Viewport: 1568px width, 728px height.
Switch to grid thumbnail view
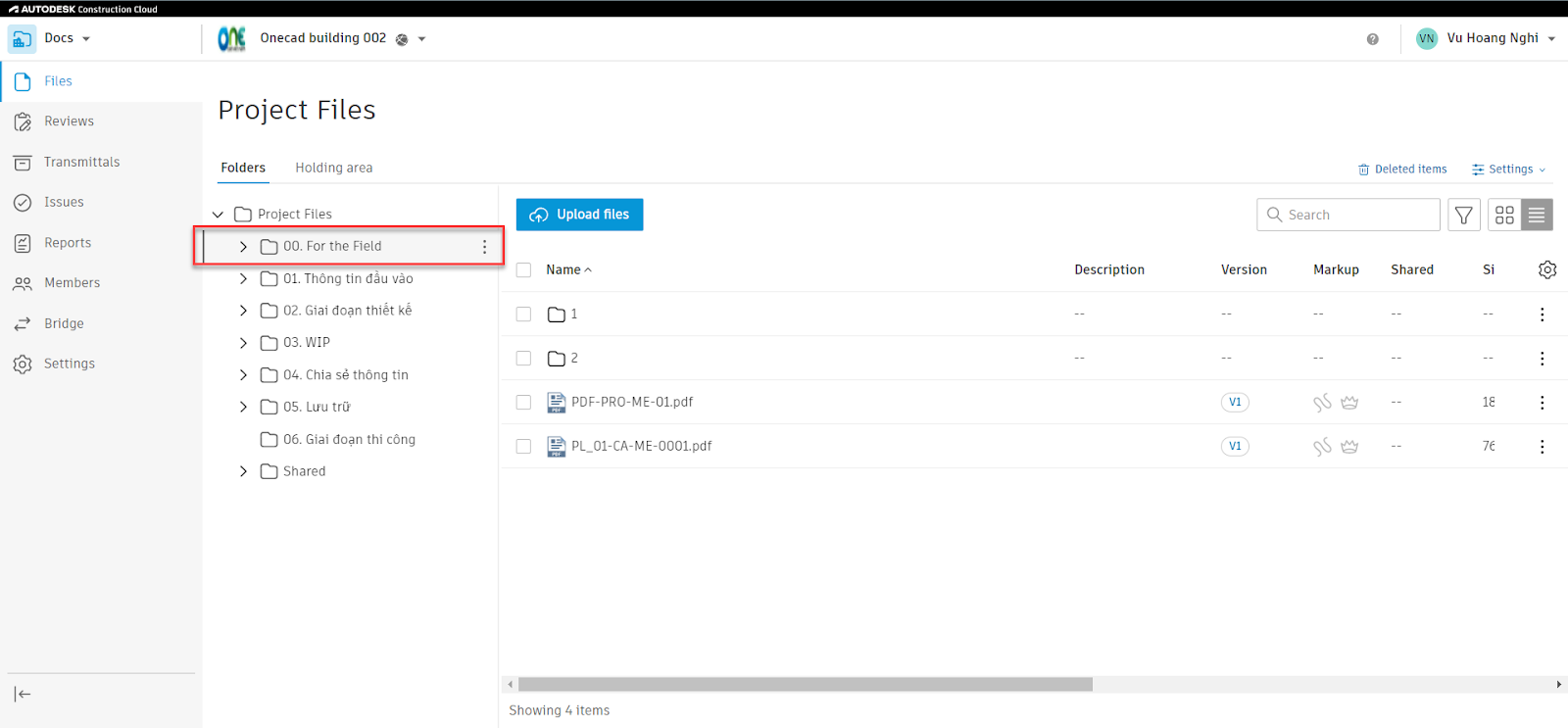tap(1504, 215)
